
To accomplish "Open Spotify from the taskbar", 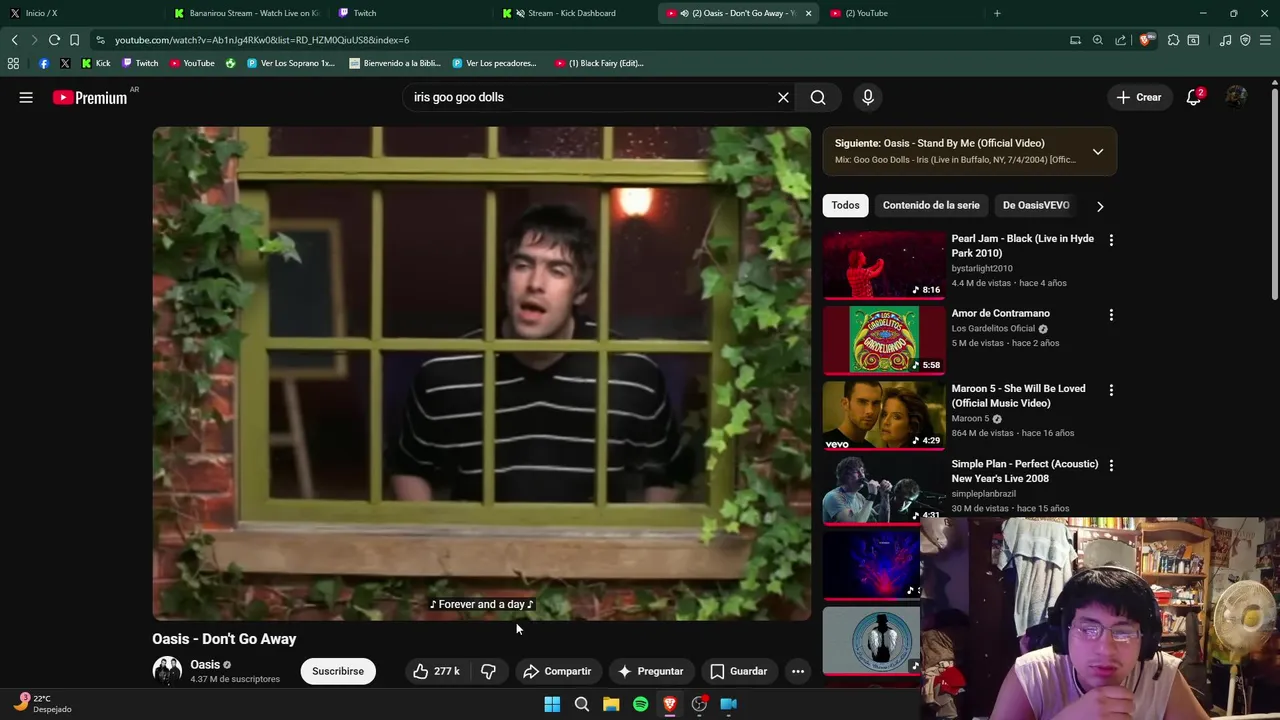I will click(641, 704).
